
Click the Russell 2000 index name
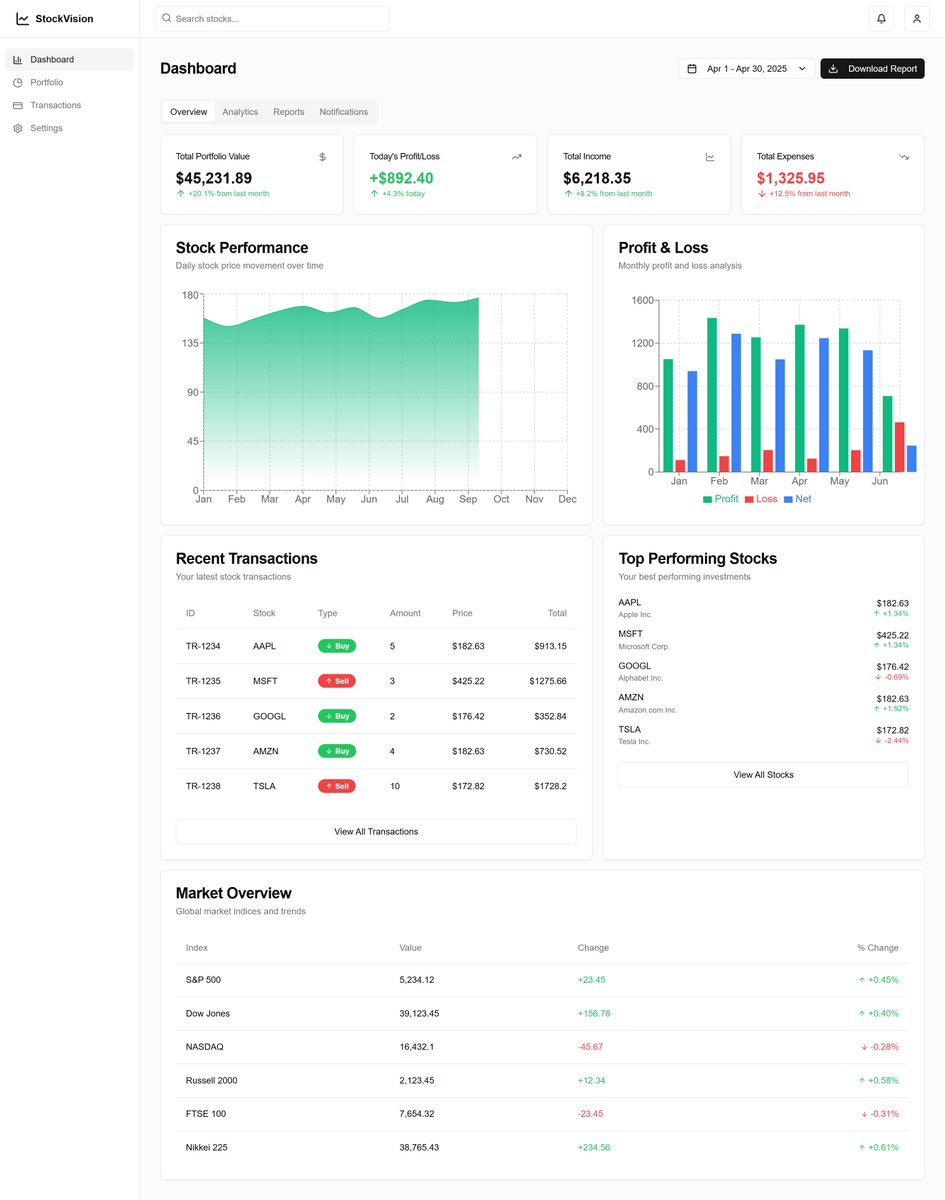212,1080
